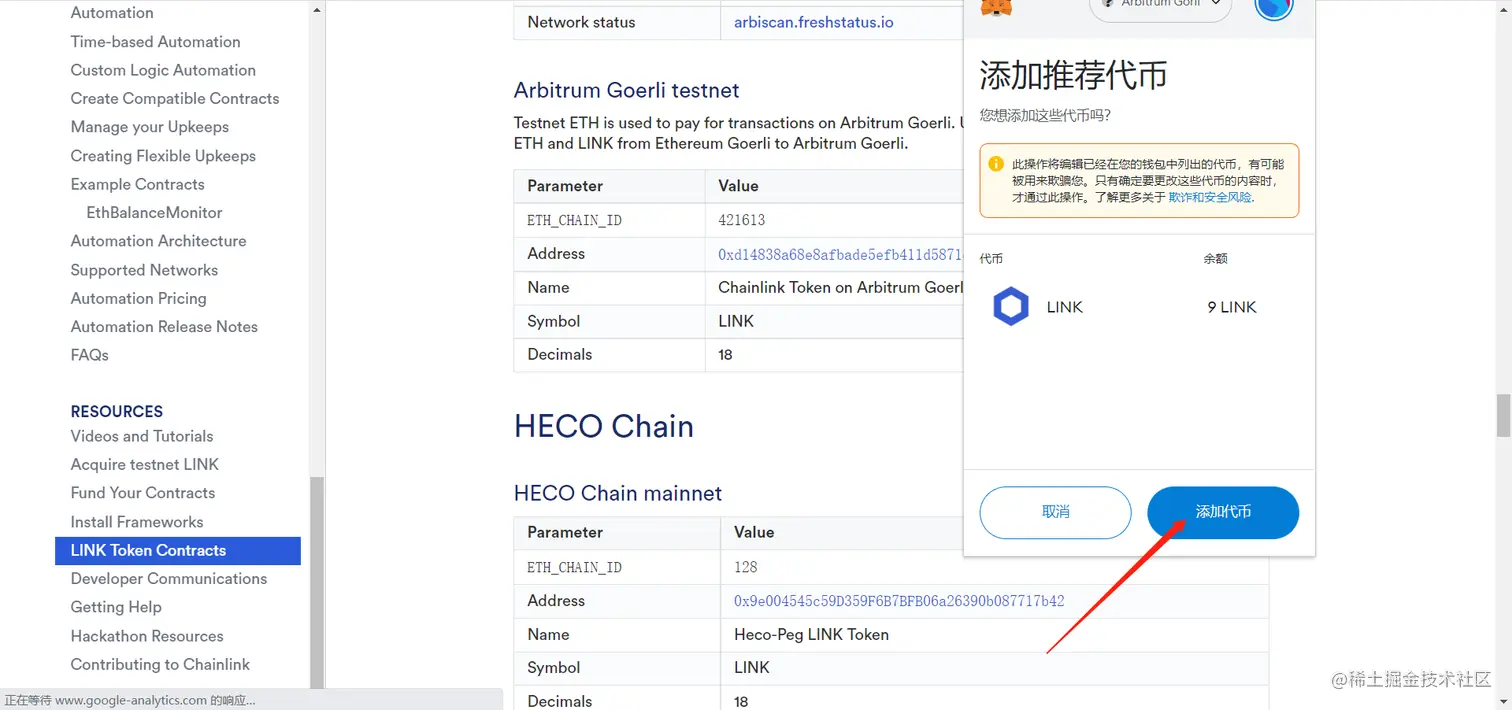The width and height of the screenshot is (1512, 710).
Task: Select the 128 chain ID value
Action: click(746, 567)
